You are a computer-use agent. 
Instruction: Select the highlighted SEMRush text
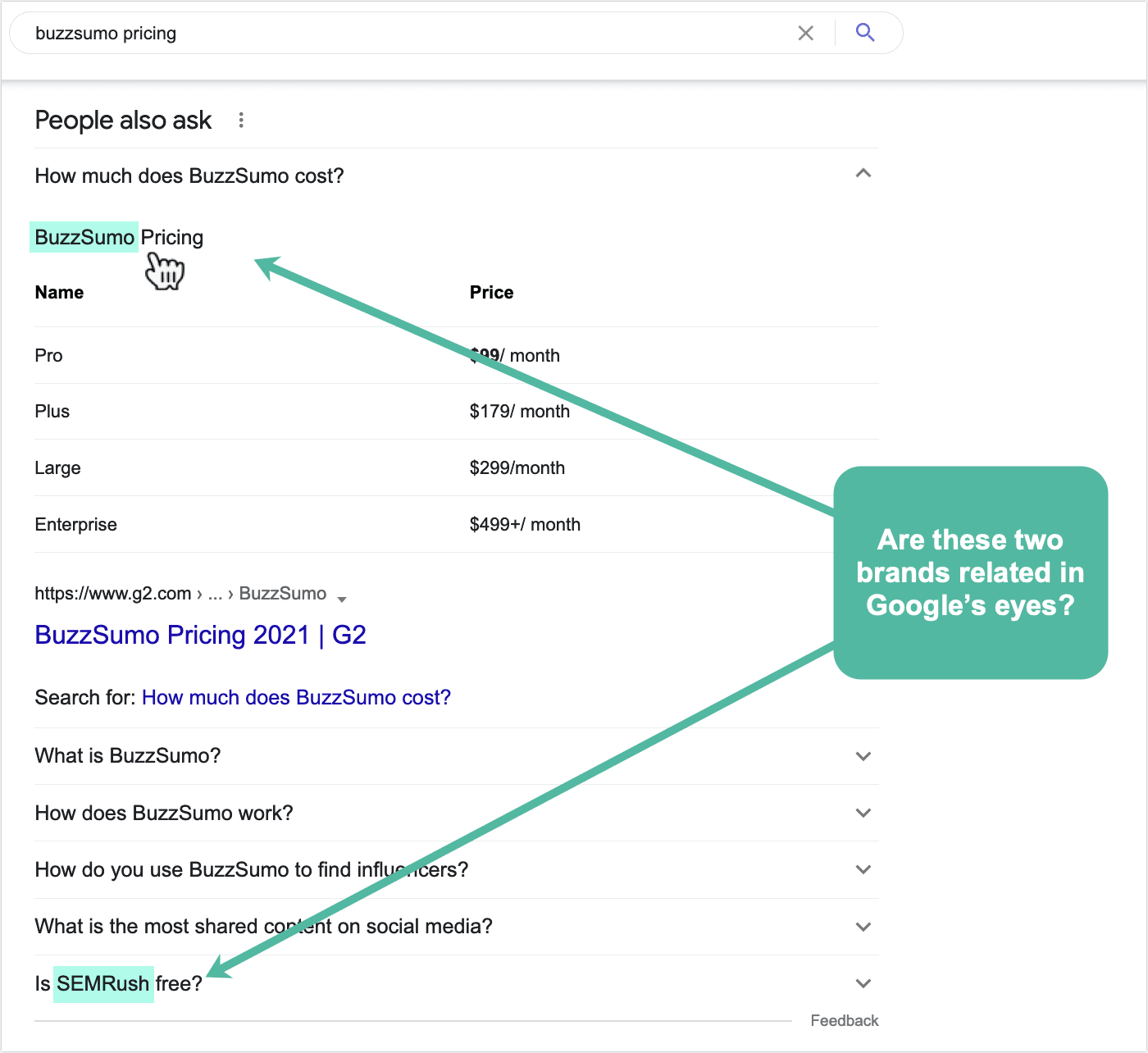[103, 983]
